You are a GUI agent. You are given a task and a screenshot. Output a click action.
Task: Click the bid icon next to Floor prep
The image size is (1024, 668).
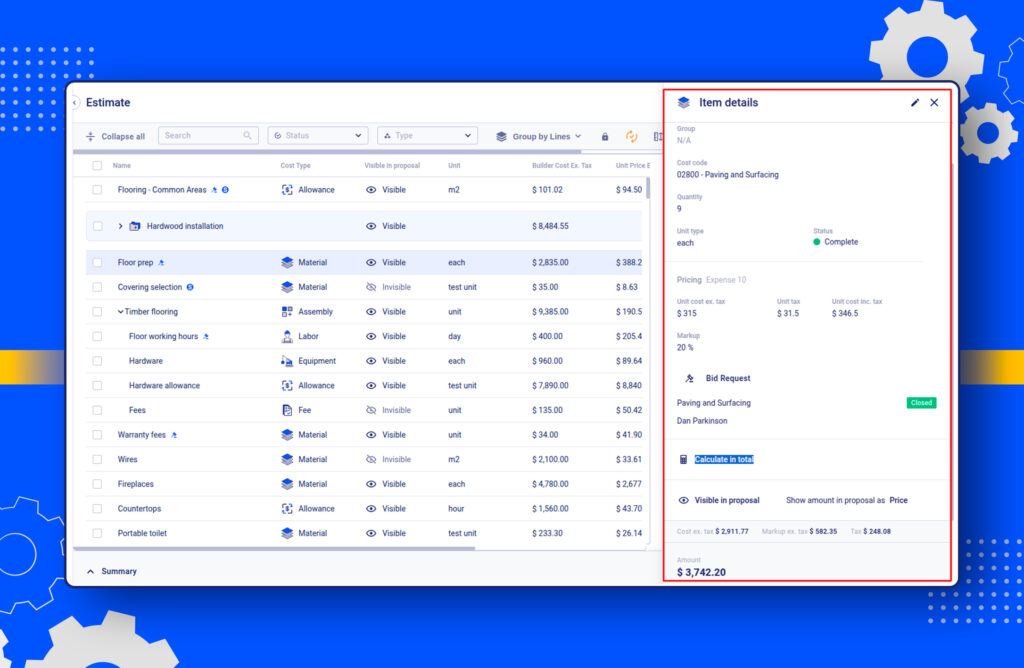161,262
